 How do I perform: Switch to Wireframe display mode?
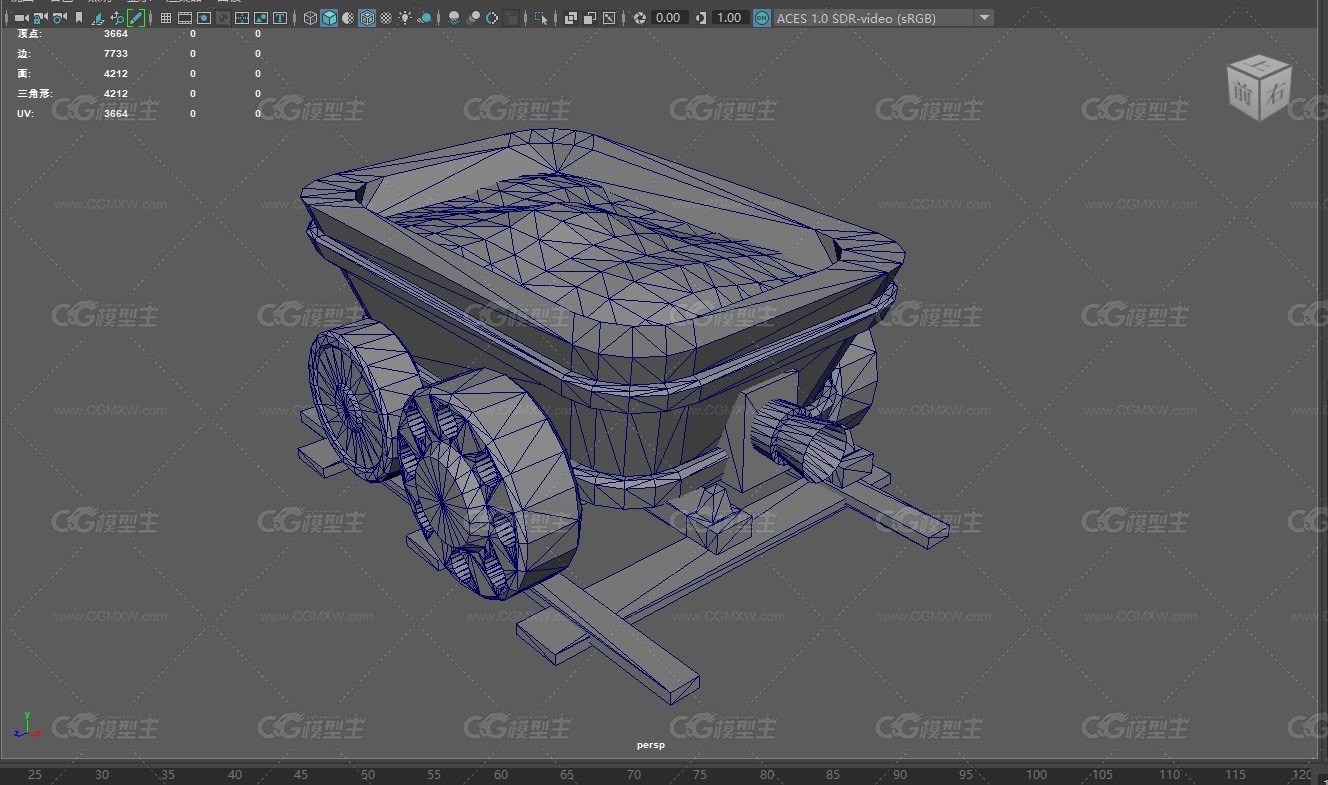(310, 18)
